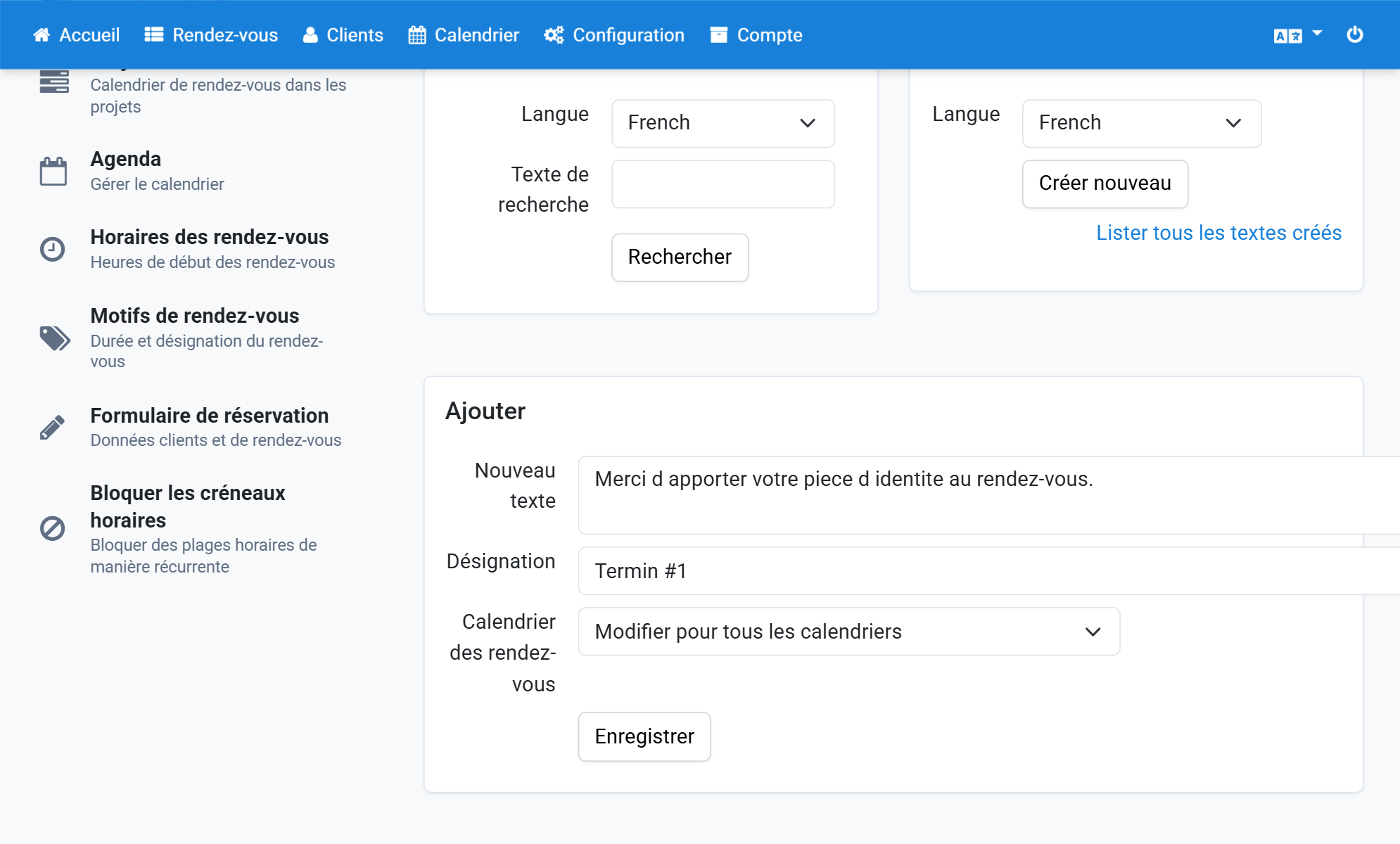
Task: Click the stacked rows icon for project calendars
Action: click(x=54, y=82)
